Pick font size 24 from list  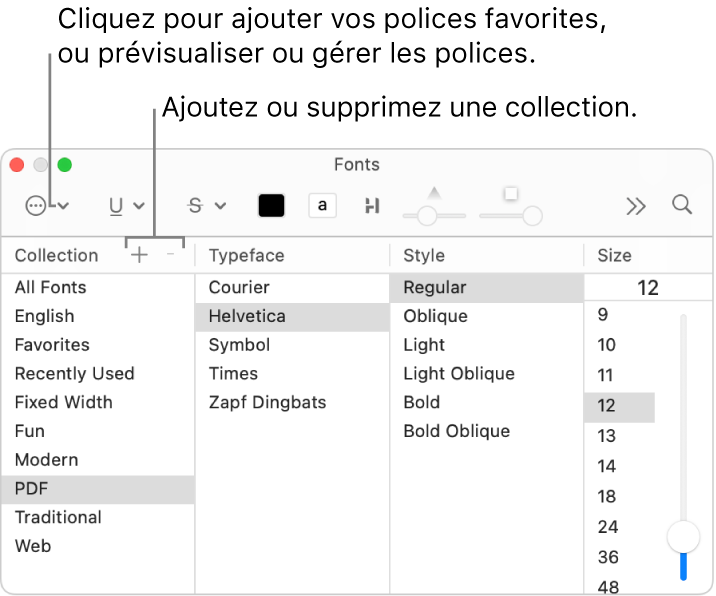(607, 527)
